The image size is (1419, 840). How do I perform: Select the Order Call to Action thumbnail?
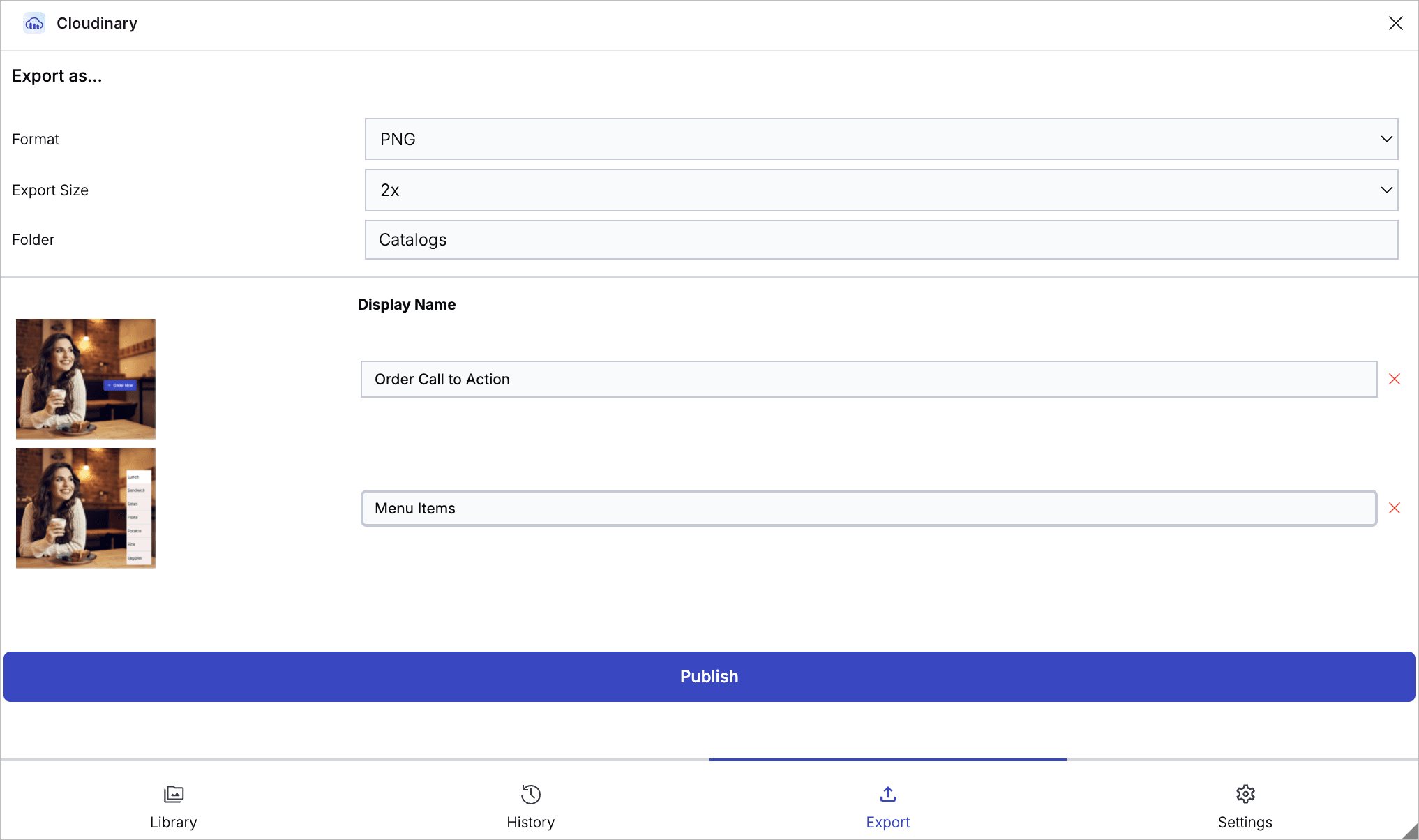[x=86, y=379]
